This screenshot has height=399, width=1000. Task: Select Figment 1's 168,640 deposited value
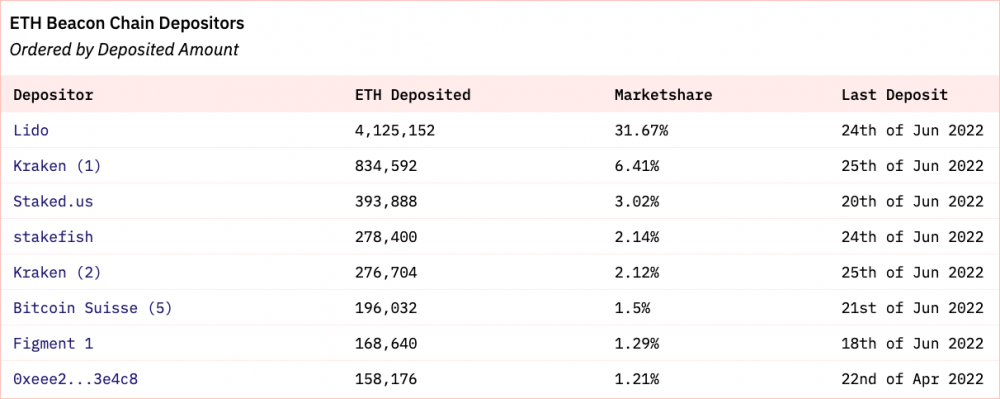tap(386, 345)
